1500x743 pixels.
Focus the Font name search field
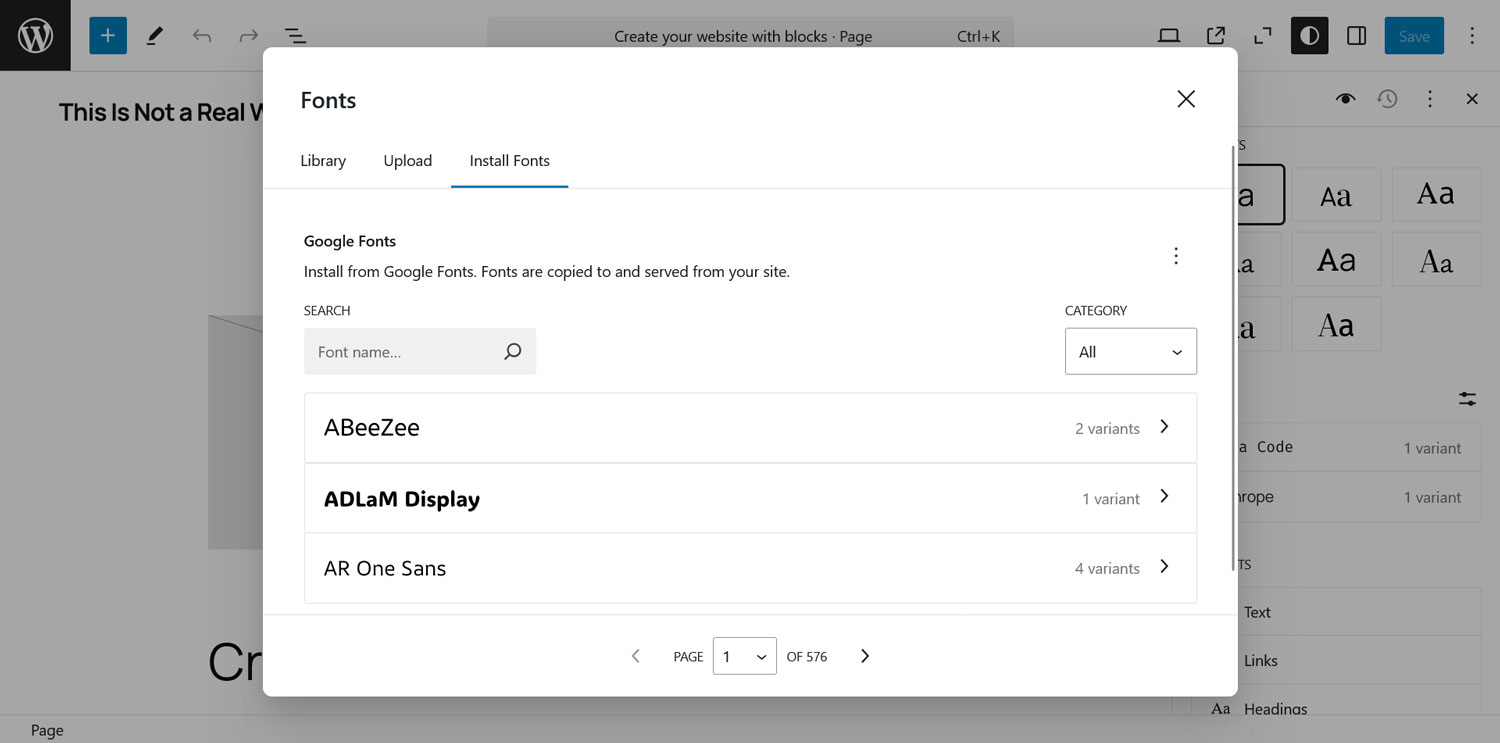point(420,351)
